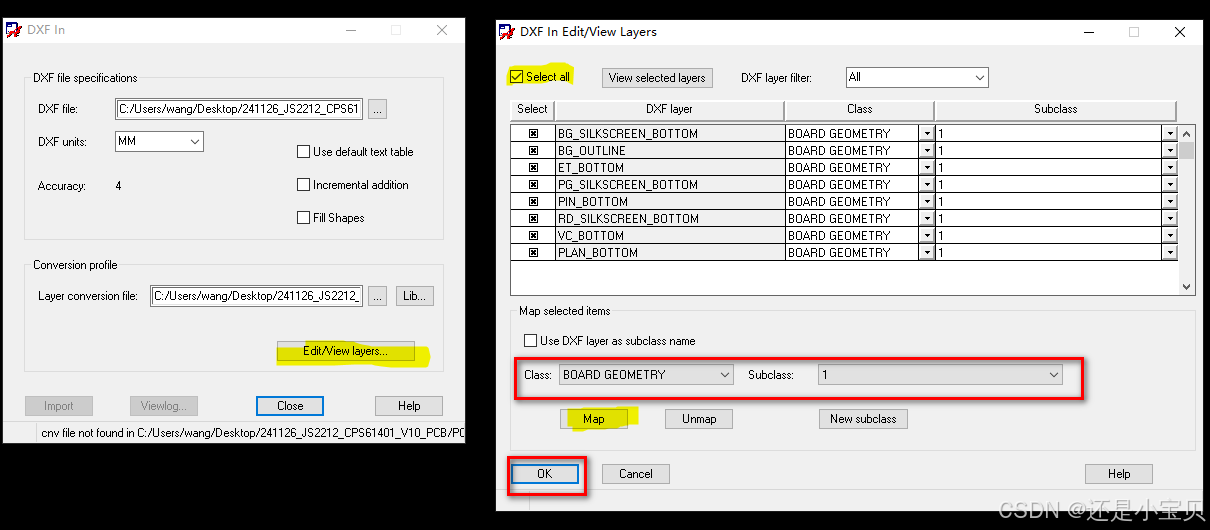The image size is (1210, 530).
Task: Toggle select box for BG_OUTLINE row
Action: coord(532,151)
